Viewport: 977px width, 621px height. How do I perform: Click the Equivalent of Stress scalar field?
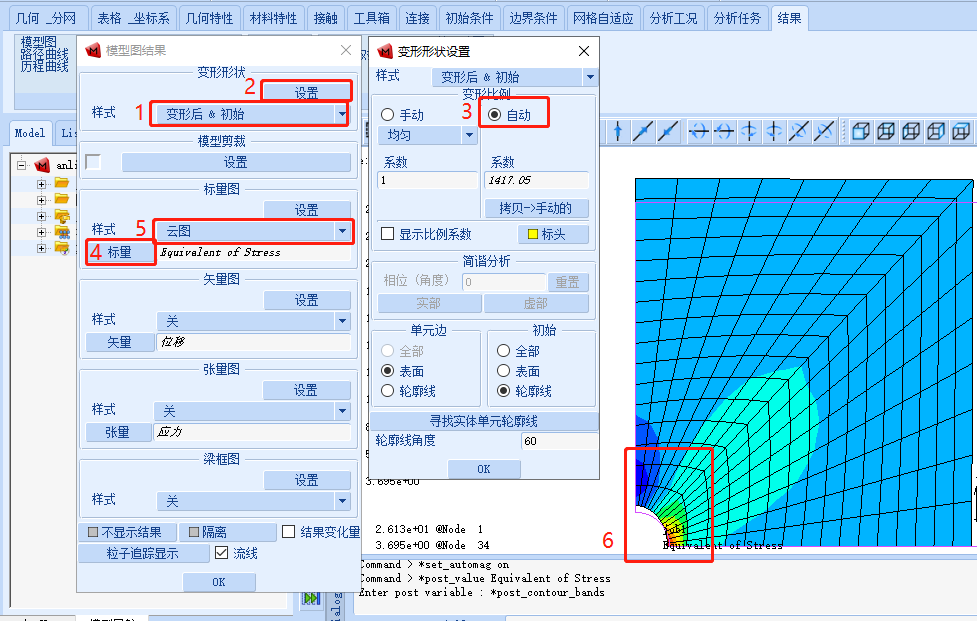click(x=254, y=252)
